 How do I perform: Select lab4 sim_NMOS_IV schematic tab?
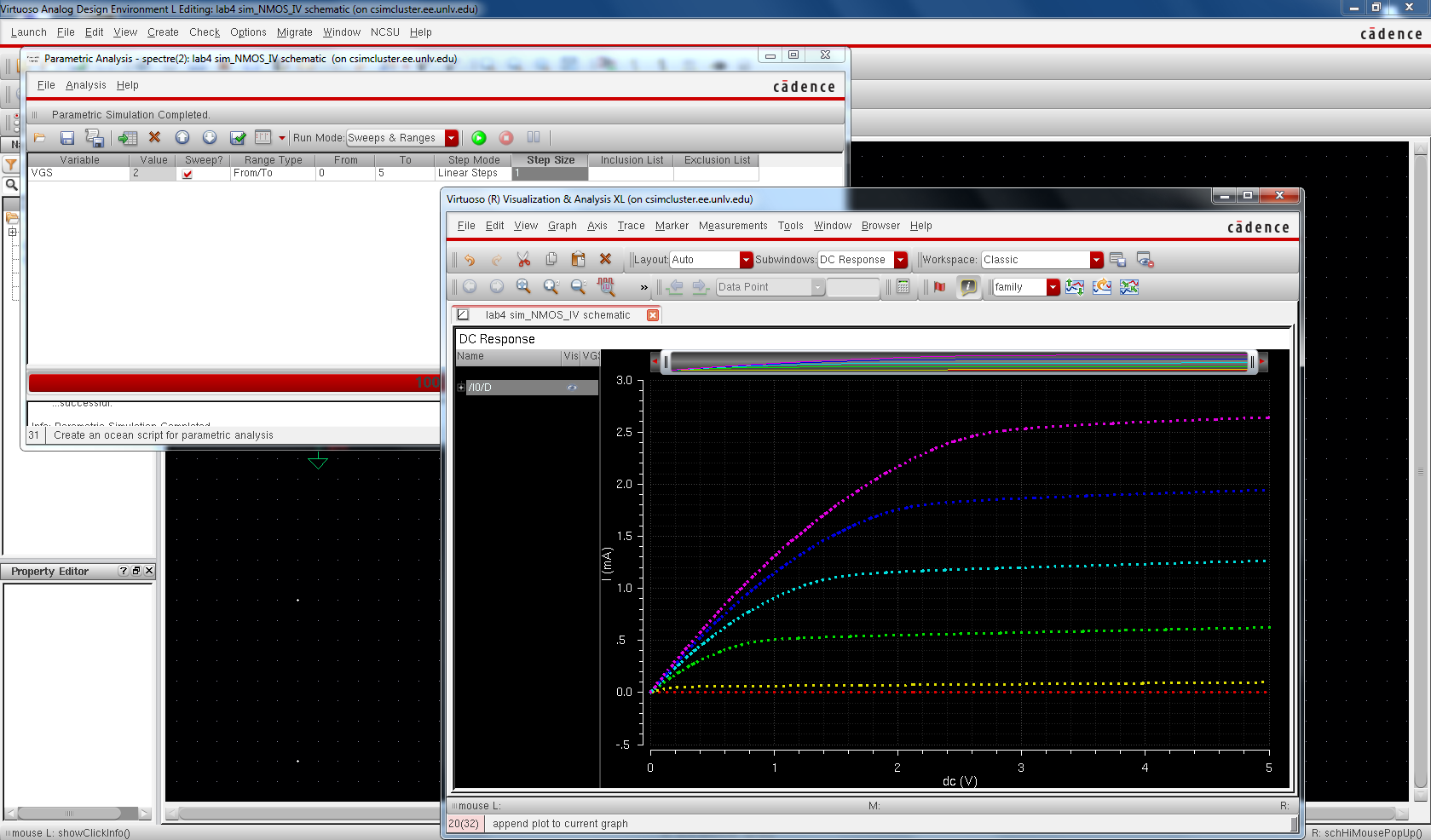(x=557, y=315)
